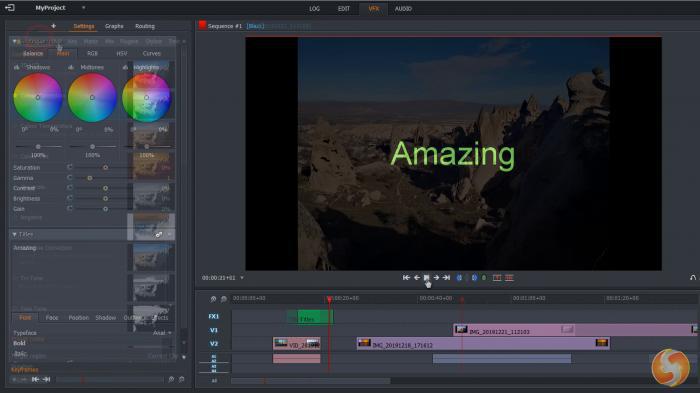Select the RGB color correction tab
Image resolution: width=700 pixels, height=393 pixels.
(92, 53)
